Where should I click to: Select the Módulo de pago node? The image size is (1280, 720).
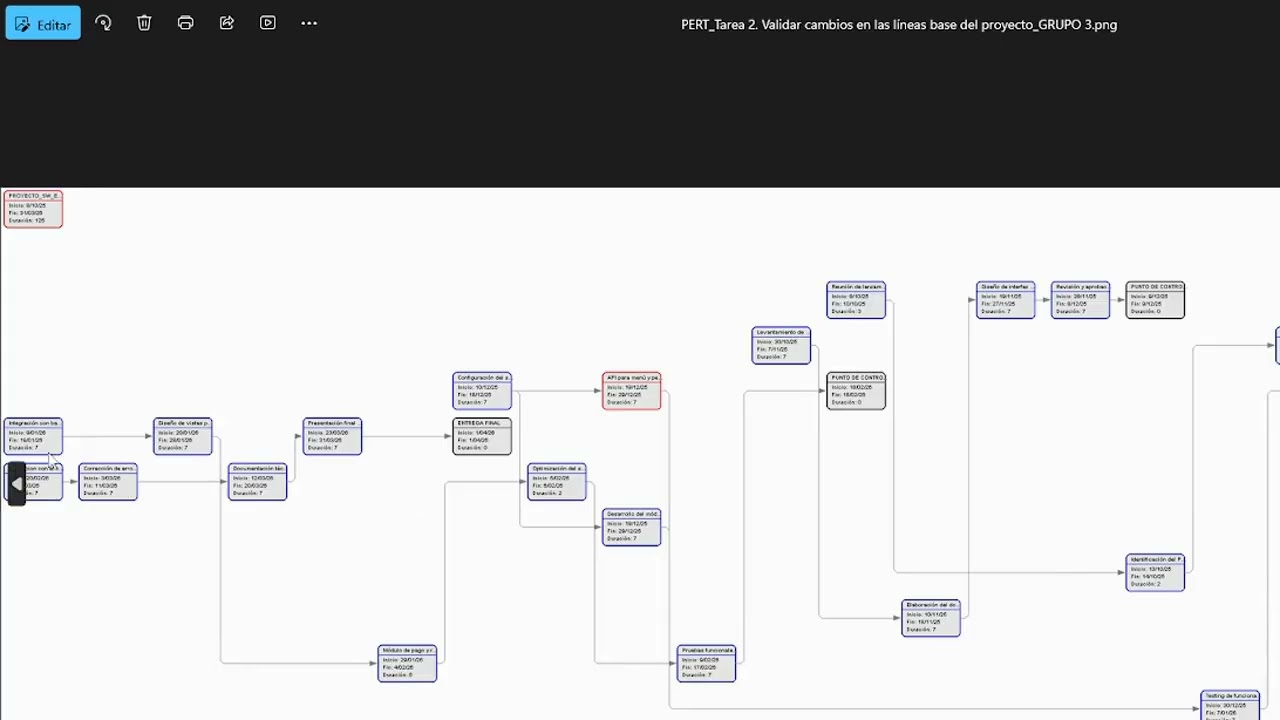pyautogui.click(x=407, y=663)
